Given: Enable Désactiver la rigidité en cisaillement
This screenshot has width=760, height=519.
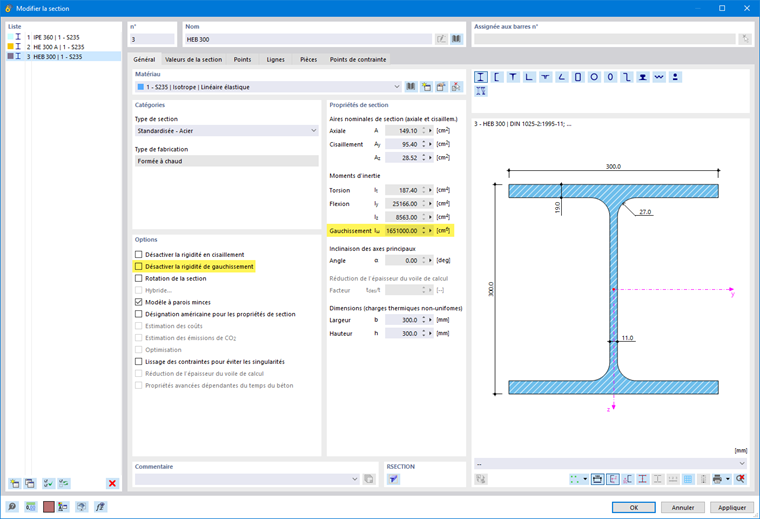Looking at the screenshot, I should 139,254.
